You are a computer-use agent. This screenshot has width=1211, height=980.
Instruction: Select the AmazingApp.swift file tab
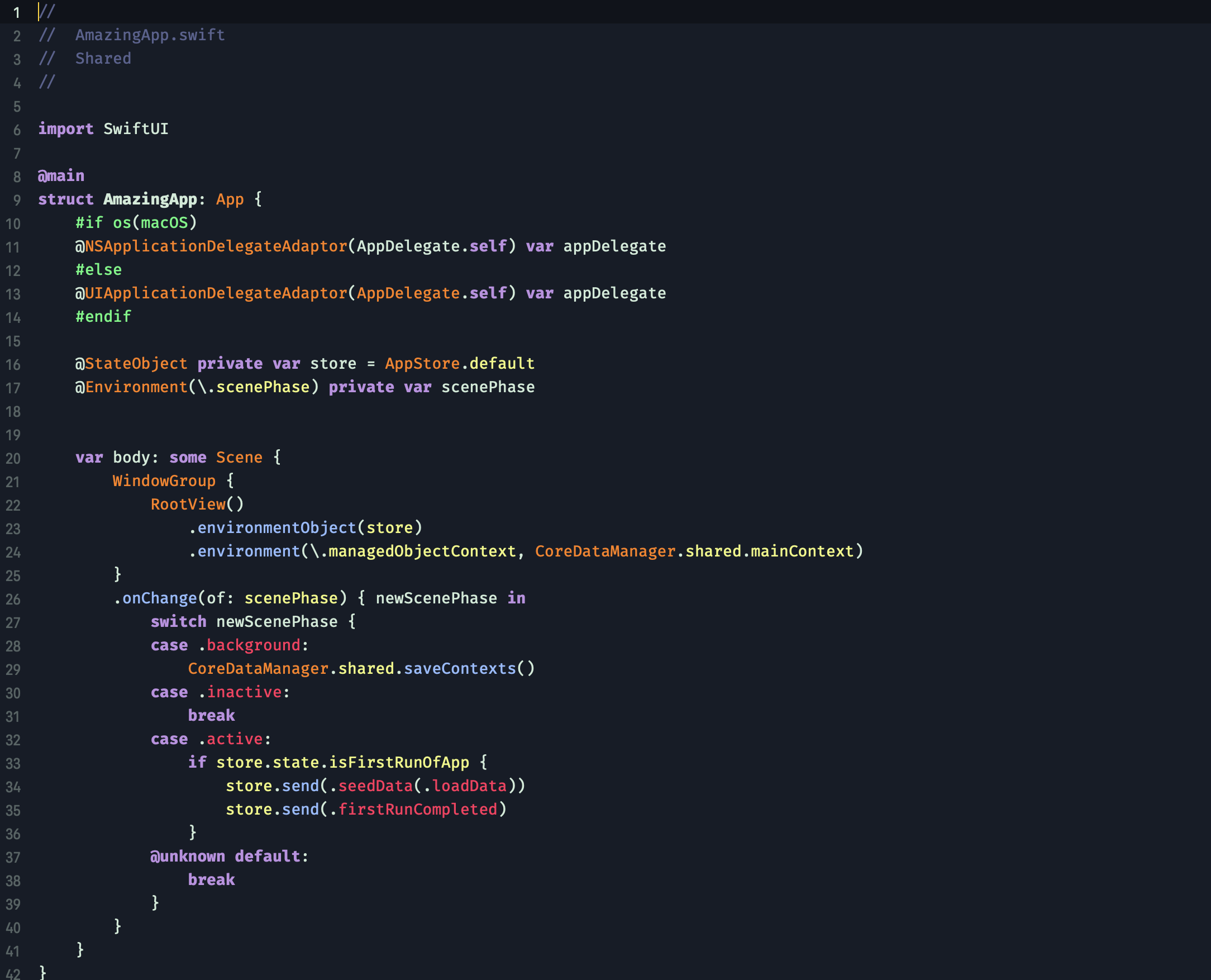tap(148, 35)
